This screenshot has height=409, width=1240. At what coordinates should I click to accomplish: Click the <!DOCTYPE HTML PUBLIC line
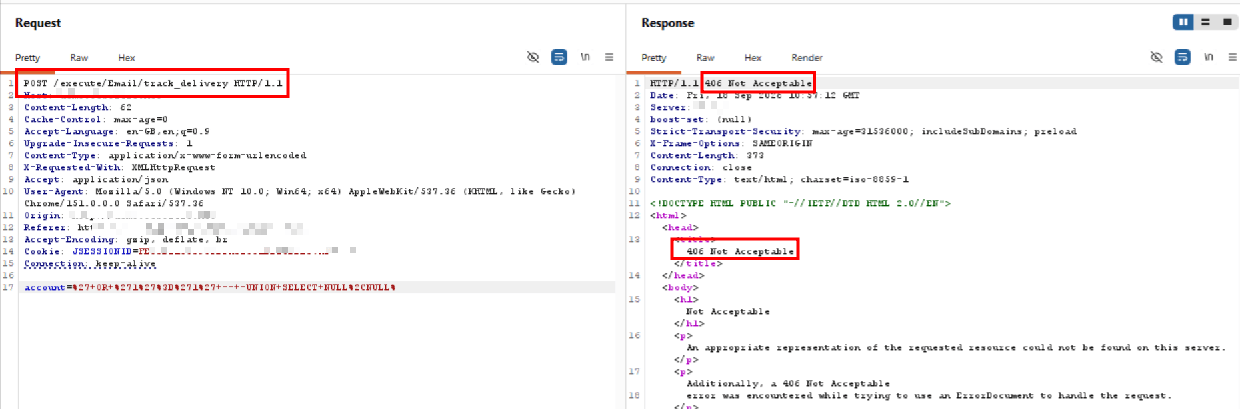pyautogui.click(x=800, y=203)
